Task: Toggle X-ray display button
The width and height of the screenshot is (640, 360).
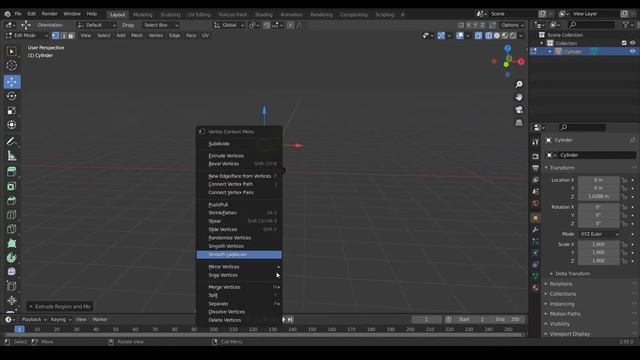Action: click(x=478, y=36)
